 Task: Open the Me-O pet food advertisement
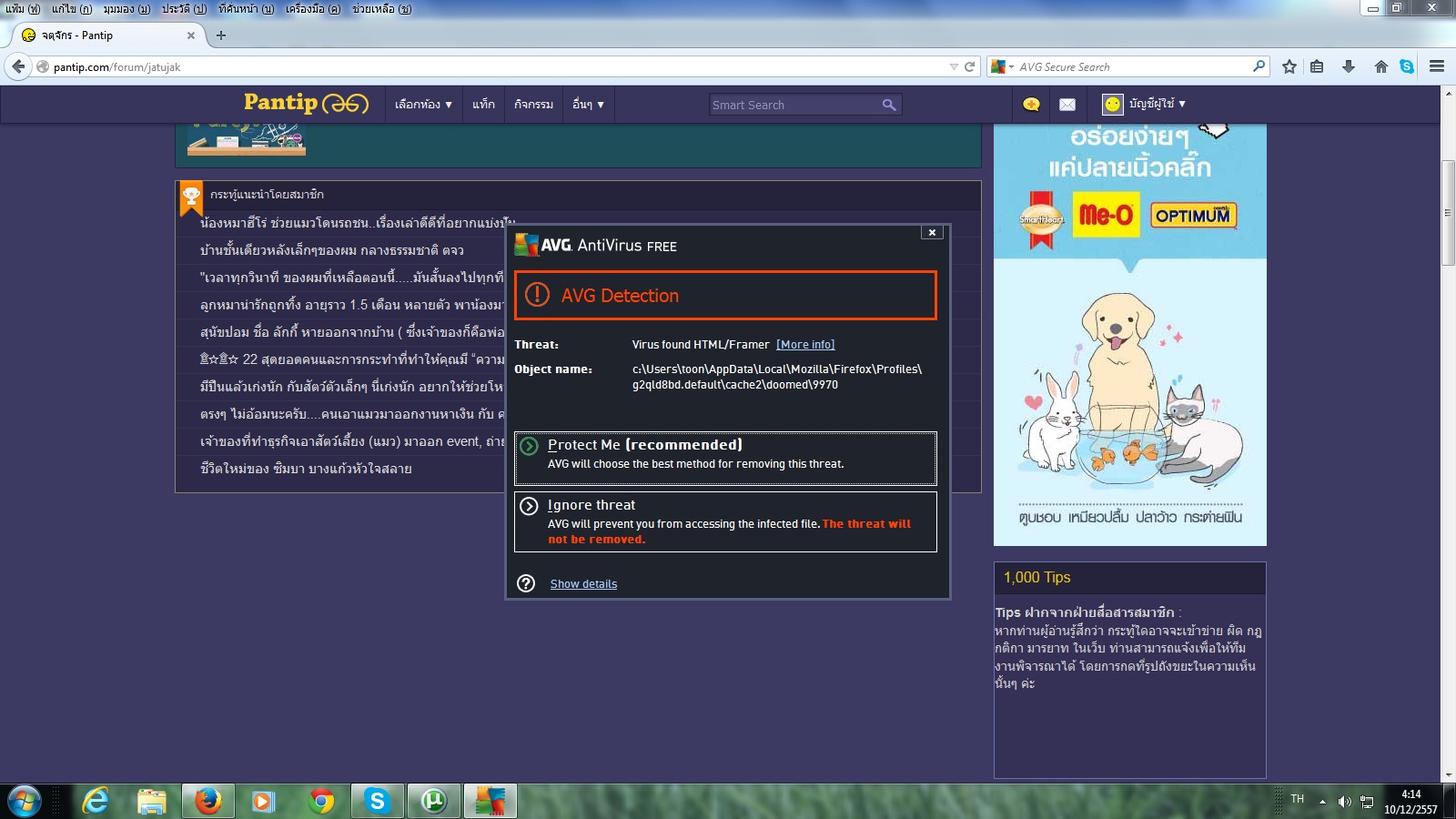1130,334
